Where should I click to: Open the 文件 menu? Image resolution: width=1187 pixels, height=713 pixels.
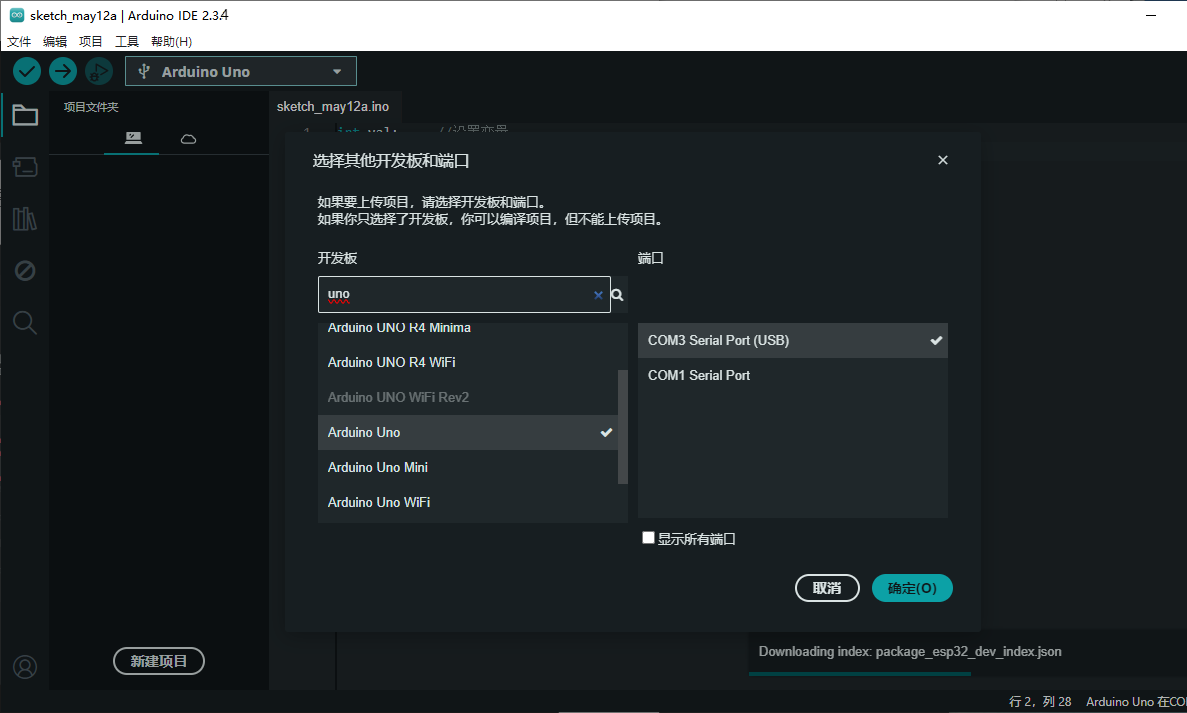(19, 41)
